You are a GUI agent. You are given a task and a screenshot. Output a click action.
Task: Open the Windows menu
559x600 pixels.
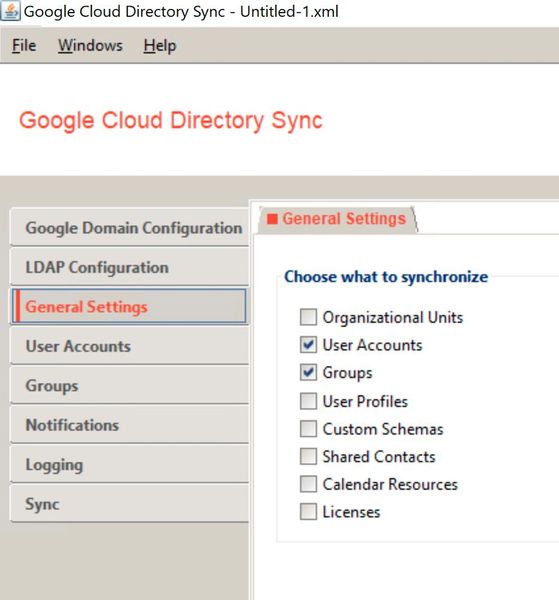pyautogui.click(x=90, y=46)
